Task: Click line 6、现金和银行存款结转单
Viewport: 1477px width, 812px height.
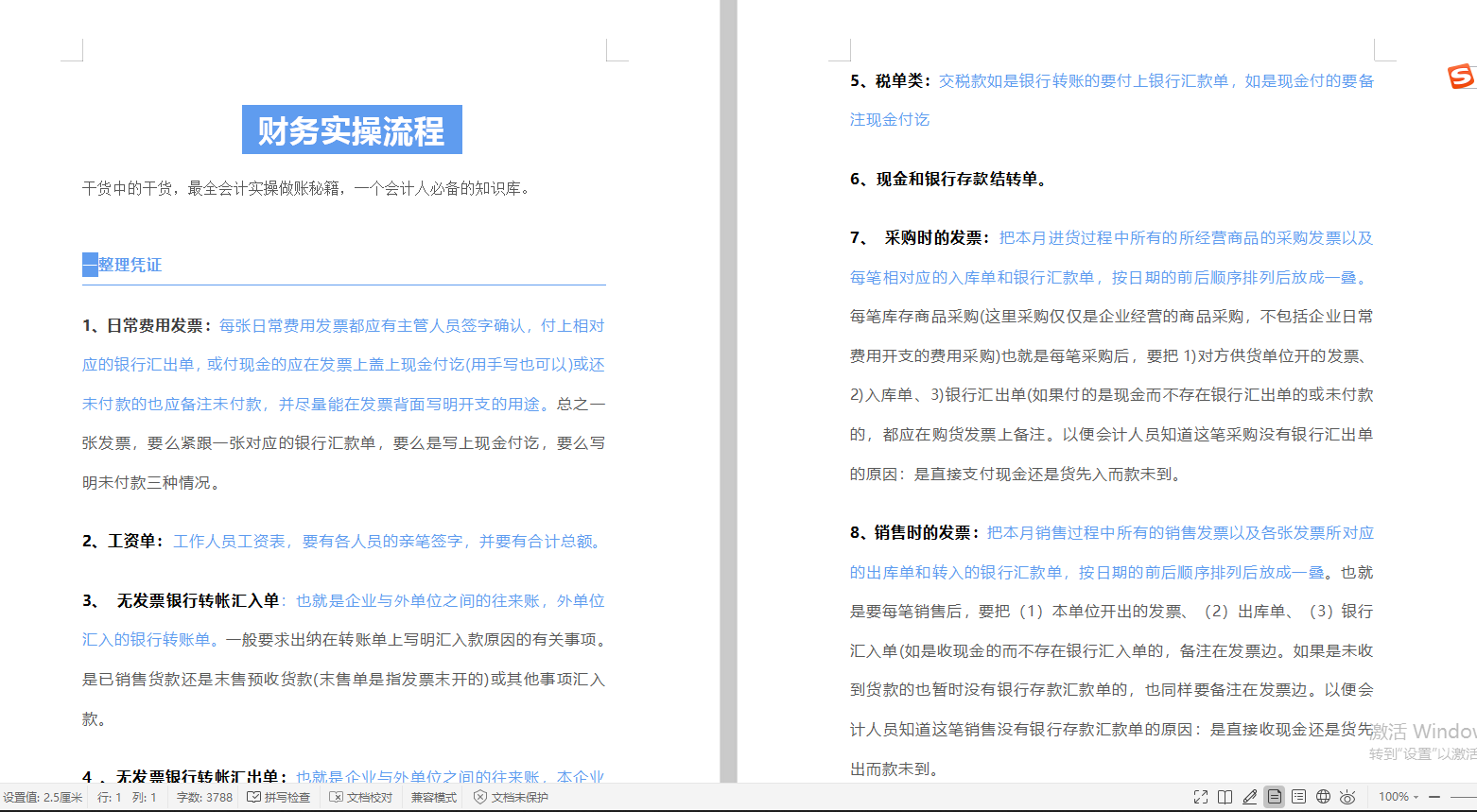Action: click(948, 180)
